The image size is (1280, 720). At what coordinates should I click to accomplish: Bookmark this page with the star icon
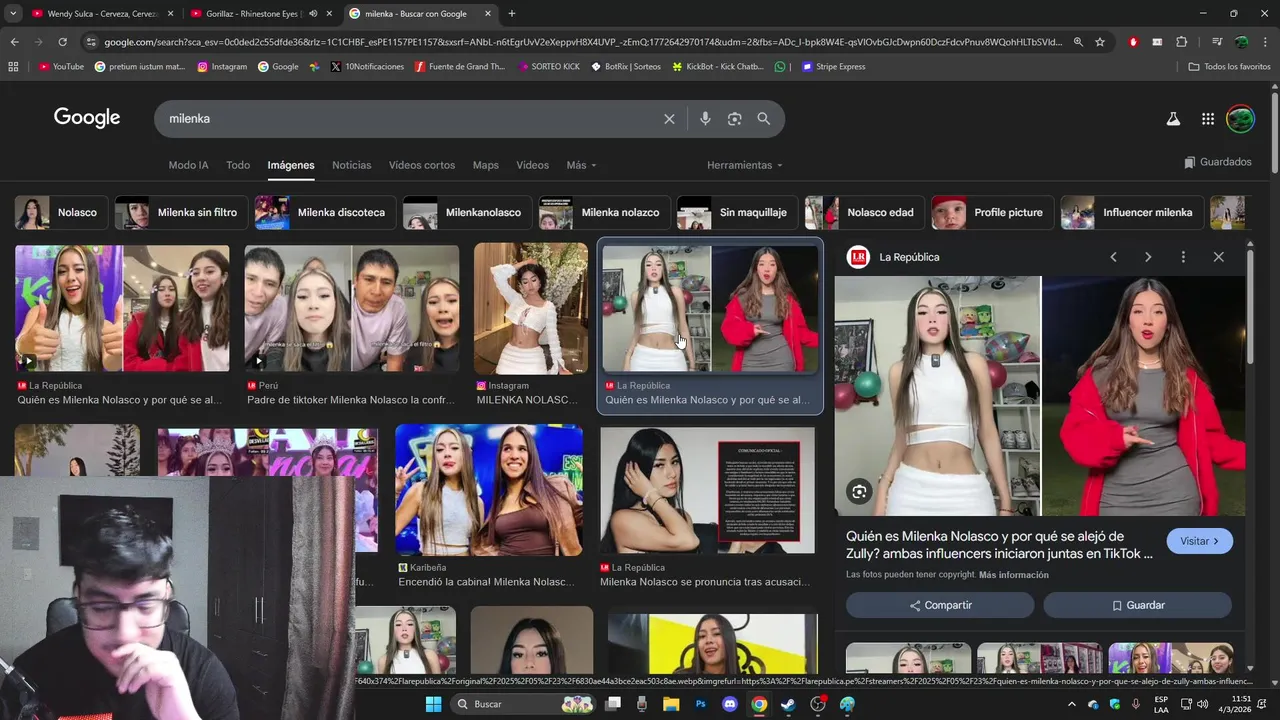1100,42
